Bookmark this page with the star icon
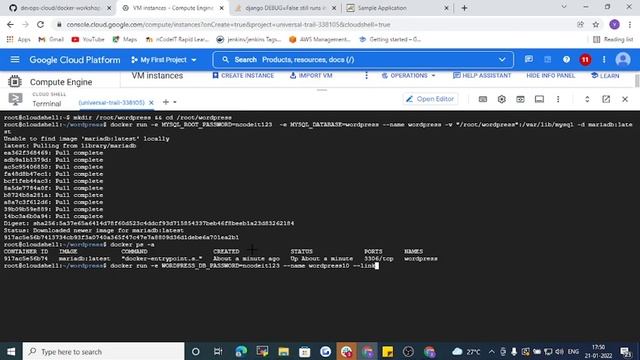The width and height of the screenshot is (640, 360). click(x=596, y=24)
